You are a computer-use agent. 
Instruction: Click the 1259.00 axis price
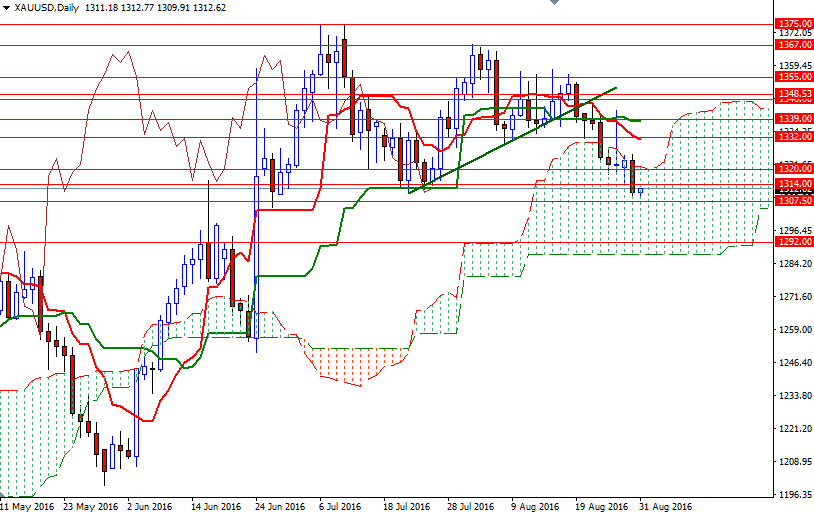click(796, 330)
